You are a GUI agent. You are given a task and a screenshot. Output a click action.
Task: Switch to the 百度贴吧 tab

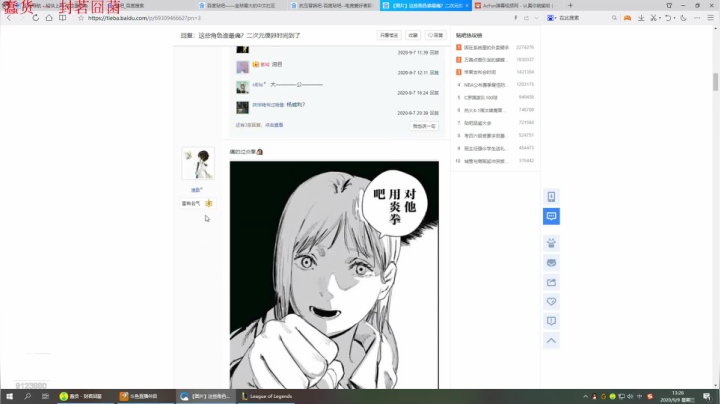tap(241, 6)
